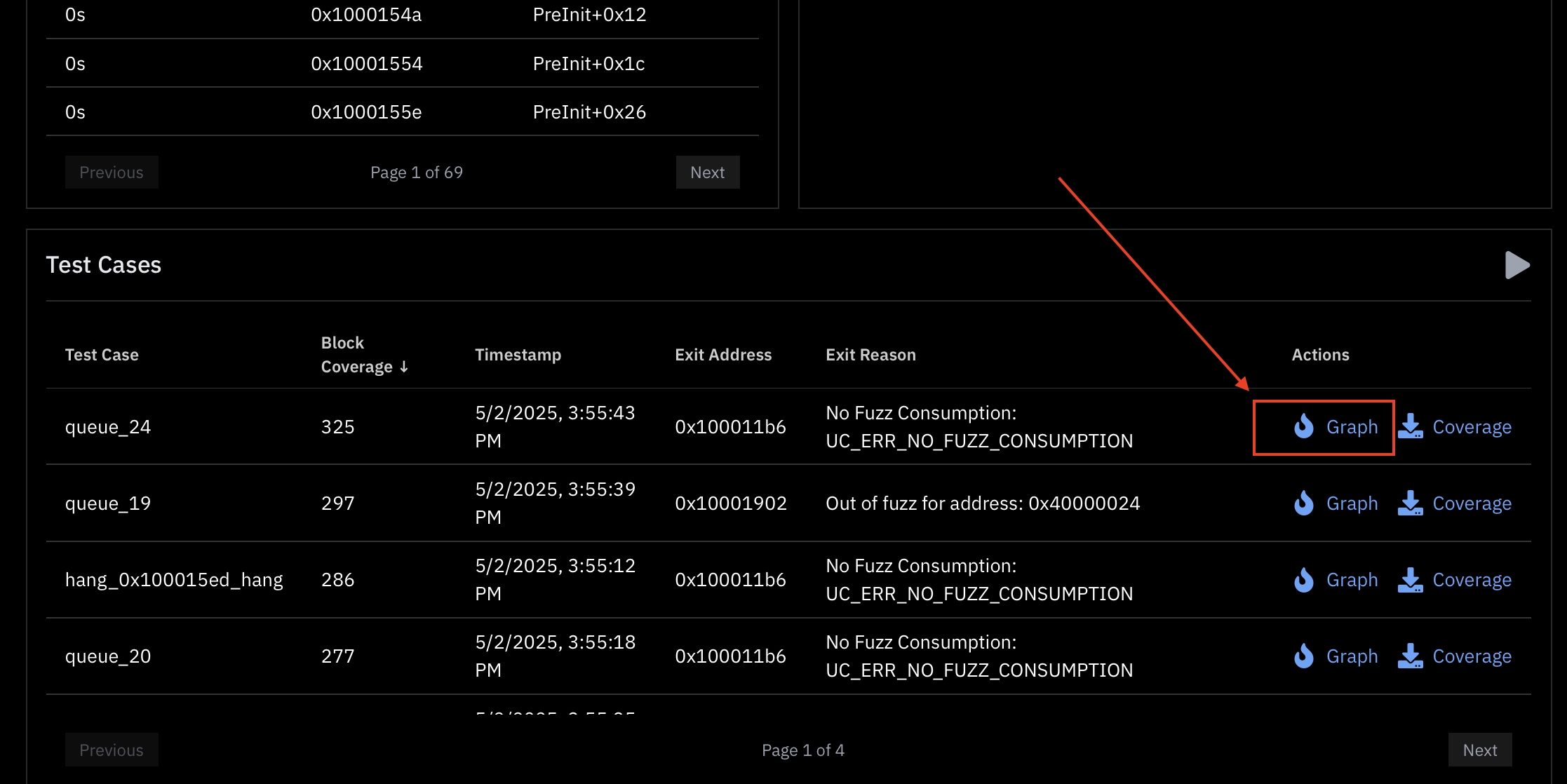Click Previous under the Test Cases table
This screenshot has height=784, width=1567.
point(112,749)
